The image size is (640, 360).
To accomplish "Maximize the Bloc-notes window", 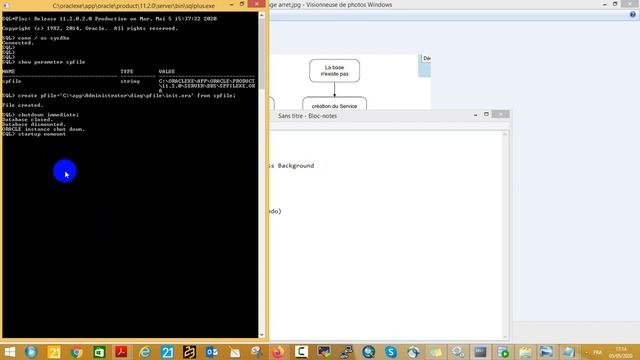I will click(486, 114).
